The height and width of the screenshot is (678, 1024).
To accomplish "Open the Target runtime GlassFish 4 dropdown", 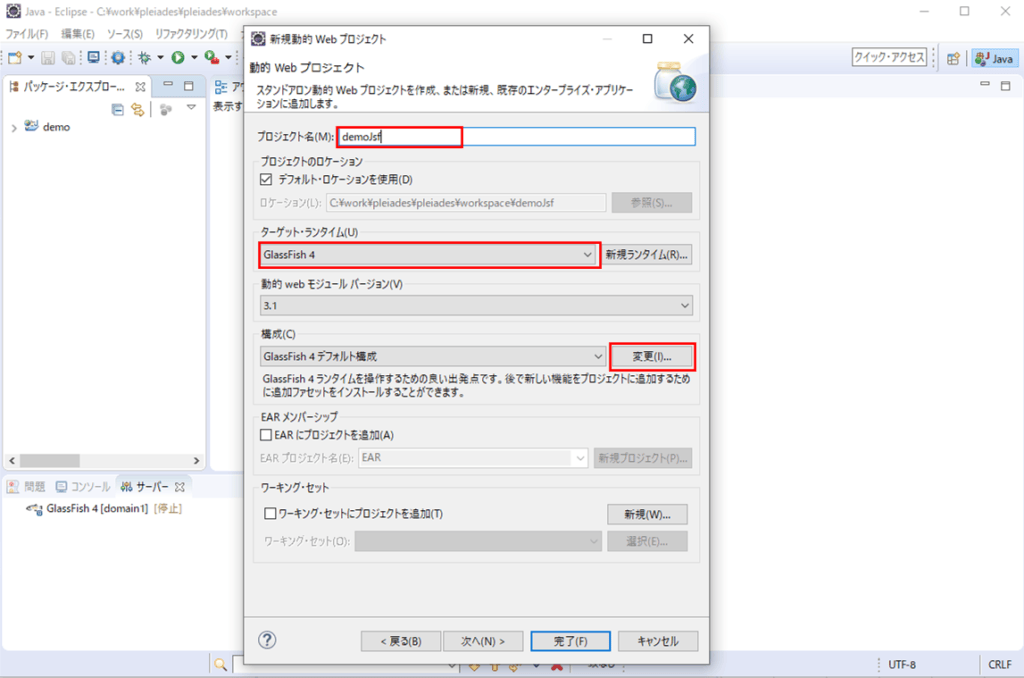I will tap(428, 255).
